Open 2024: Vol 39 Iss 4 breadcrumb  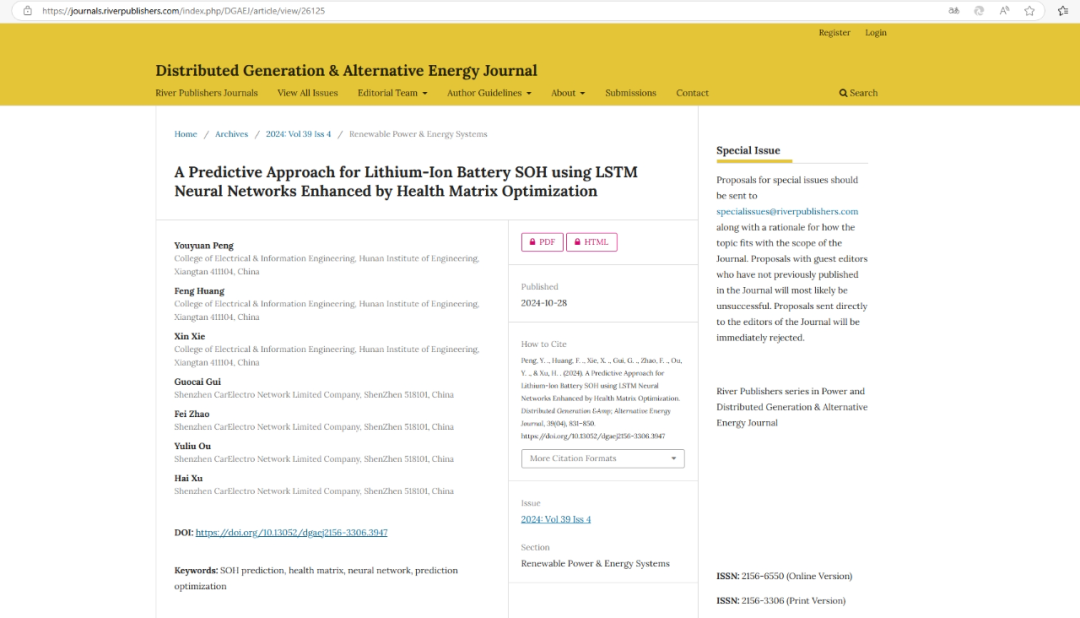(x=298, y=134)
